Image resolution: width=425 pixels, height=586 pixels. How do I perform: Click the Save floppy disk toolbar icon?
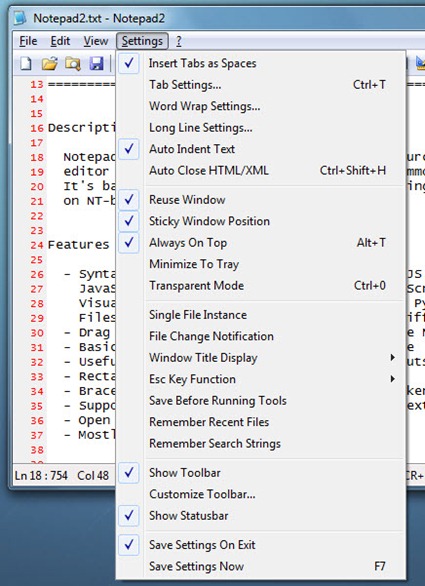[x=96, y=64]
